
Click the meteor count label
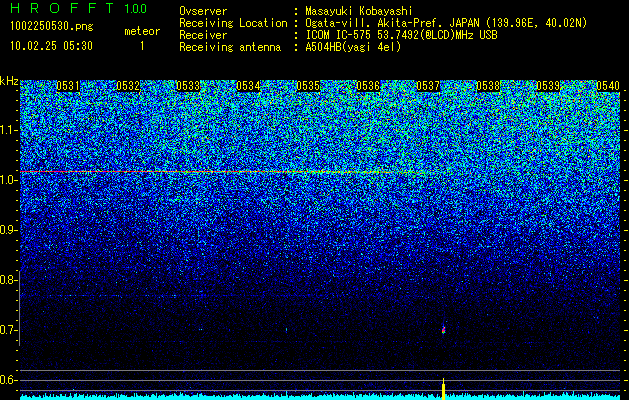tap(142, 31)
